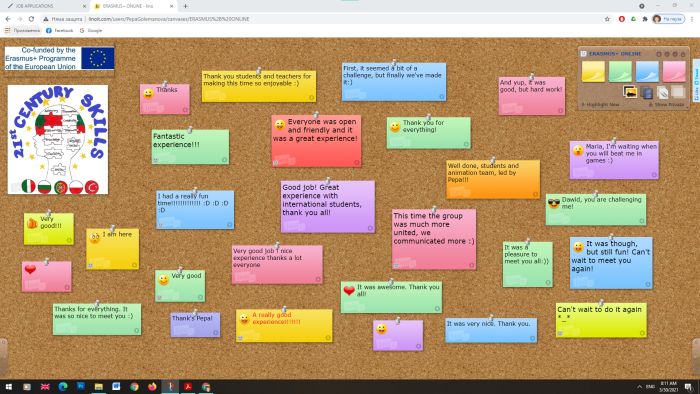Toggle Show Private in the palette
700x394 pixels.
[667, 104]
